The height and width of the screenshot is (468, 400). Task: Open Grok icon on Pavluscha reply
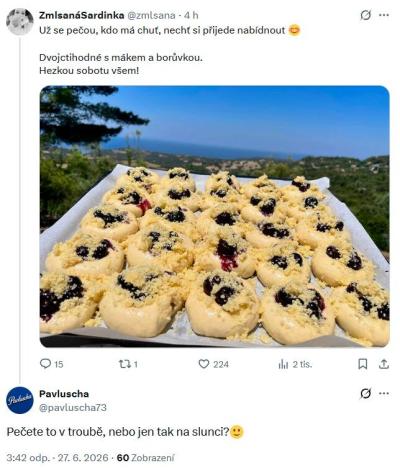366,394
